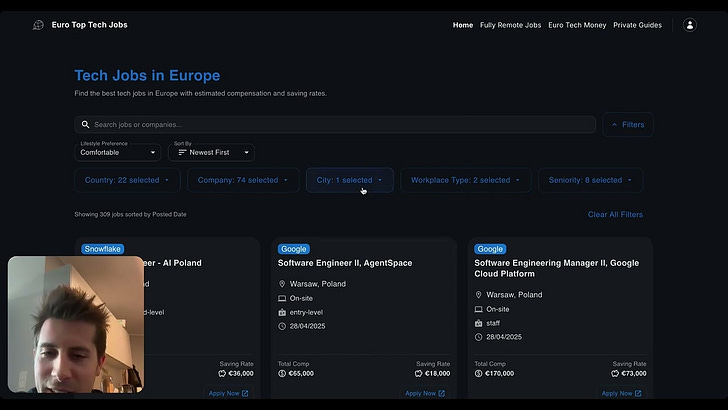
Task: Click the €65,000 Total Comp value
Action: 301,373
